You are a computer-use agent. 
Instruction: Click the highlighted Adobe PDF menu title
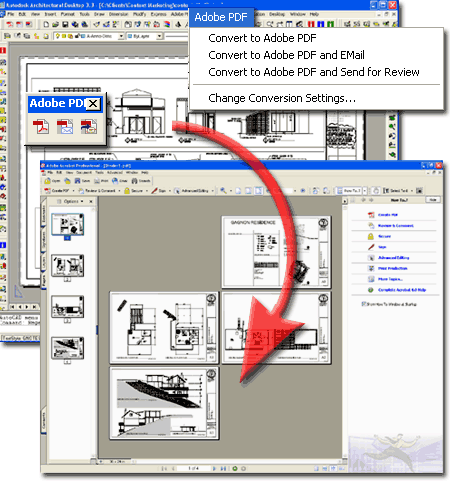click(x=221, y=17)
